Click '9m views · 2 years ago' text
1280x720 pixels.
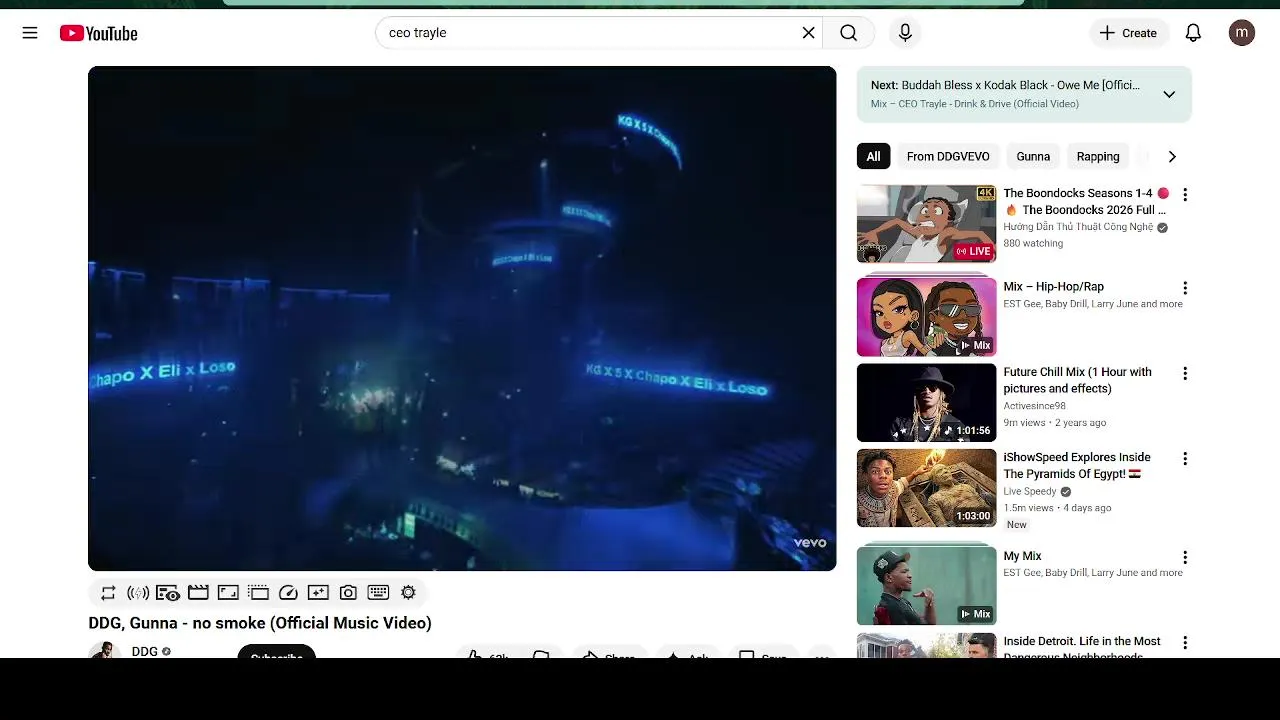pos(1054,423)
